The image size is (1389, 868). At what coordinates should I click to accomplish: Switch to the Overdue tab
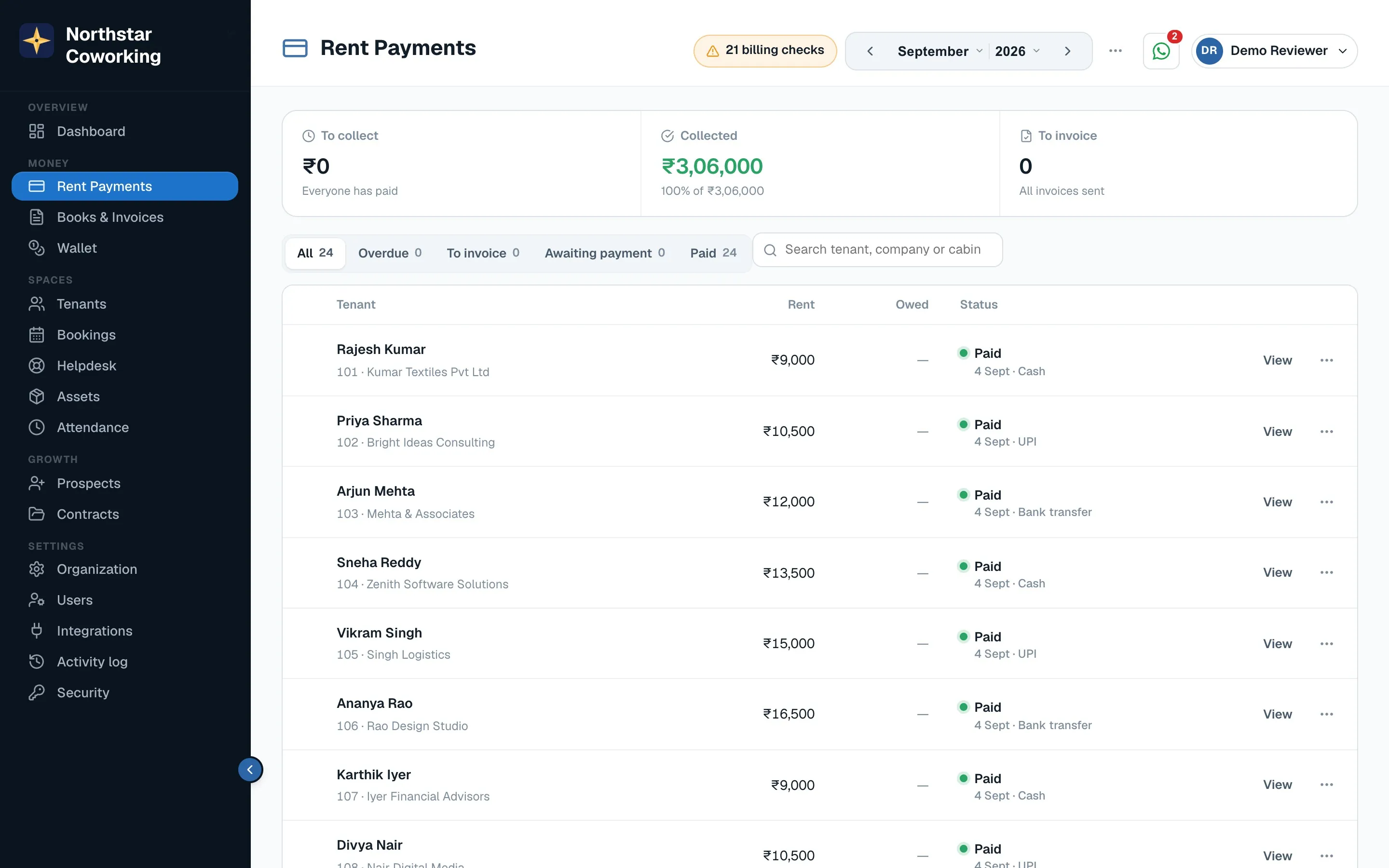[x=390, y=253]
